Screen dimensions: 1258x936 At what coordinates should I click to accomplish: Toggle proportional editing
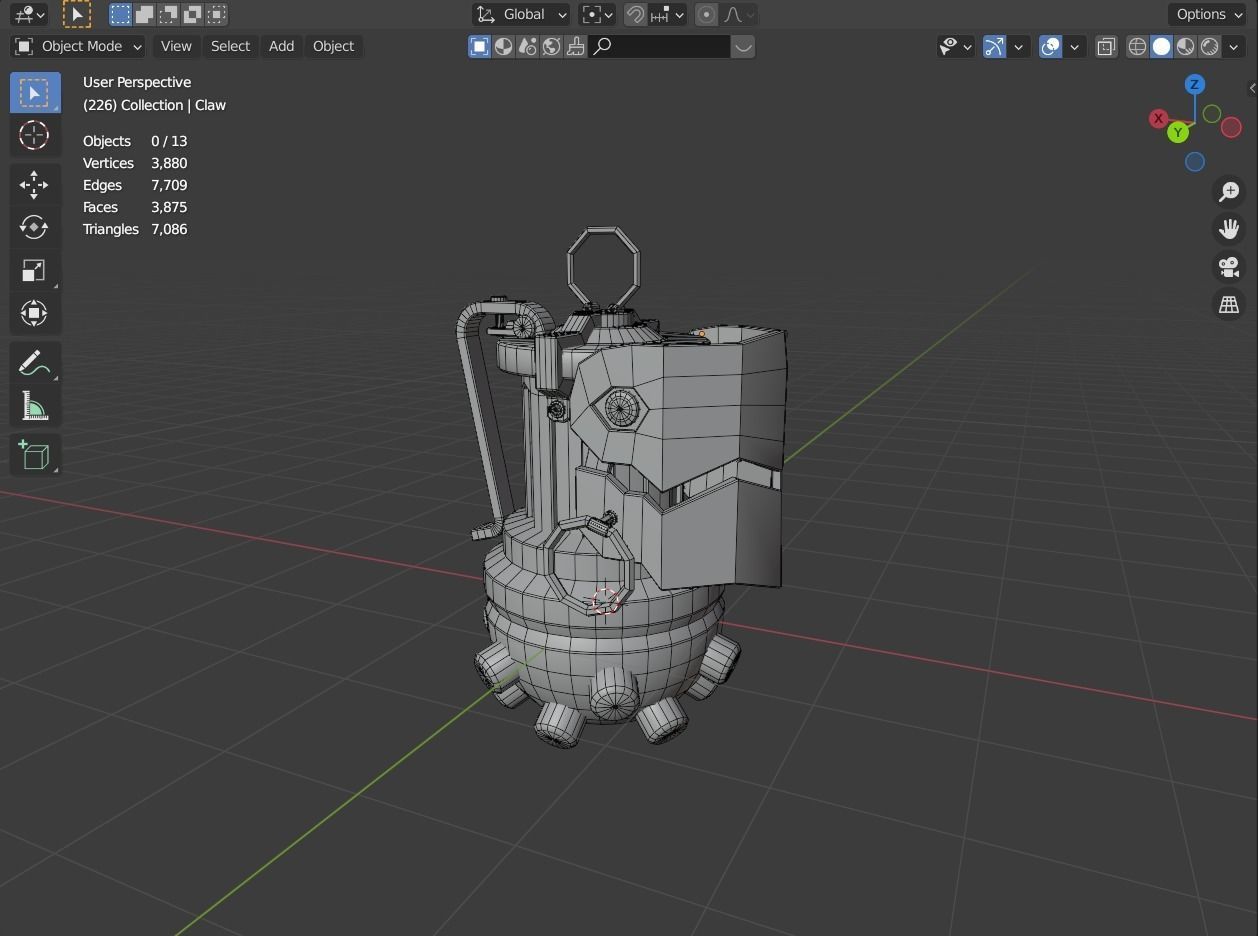point(707,14)
